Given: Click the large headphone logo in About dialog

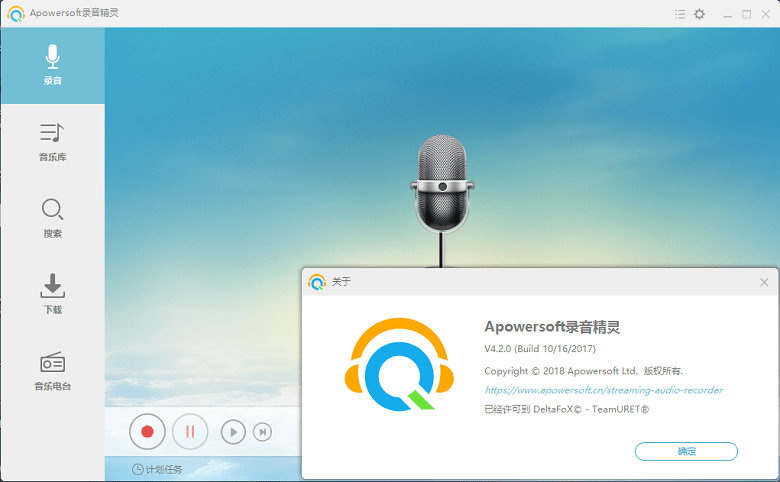Looking at the screenshot, I should (x=399, y=365).
